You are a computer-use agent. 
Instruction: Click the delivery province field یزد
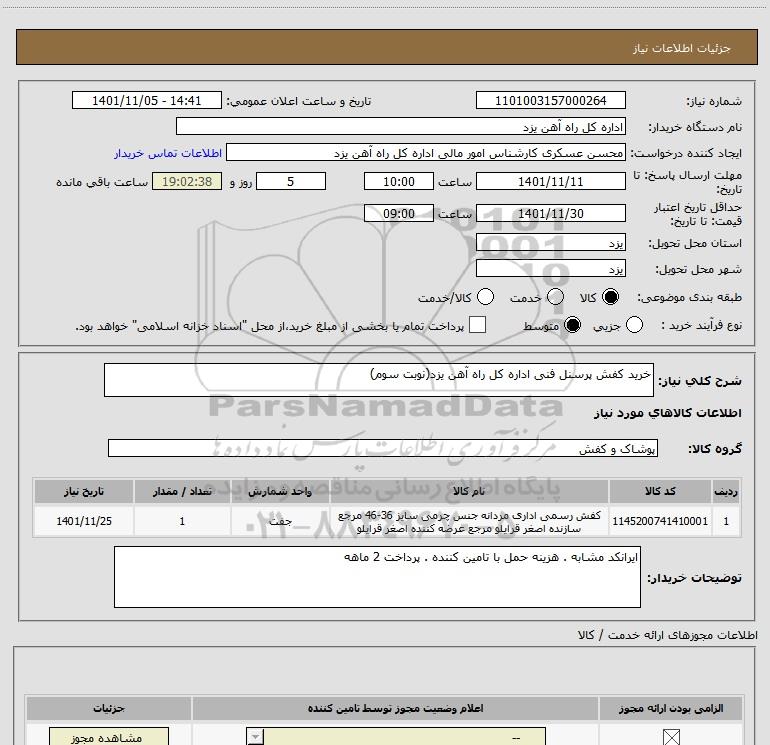pos(550,243)
